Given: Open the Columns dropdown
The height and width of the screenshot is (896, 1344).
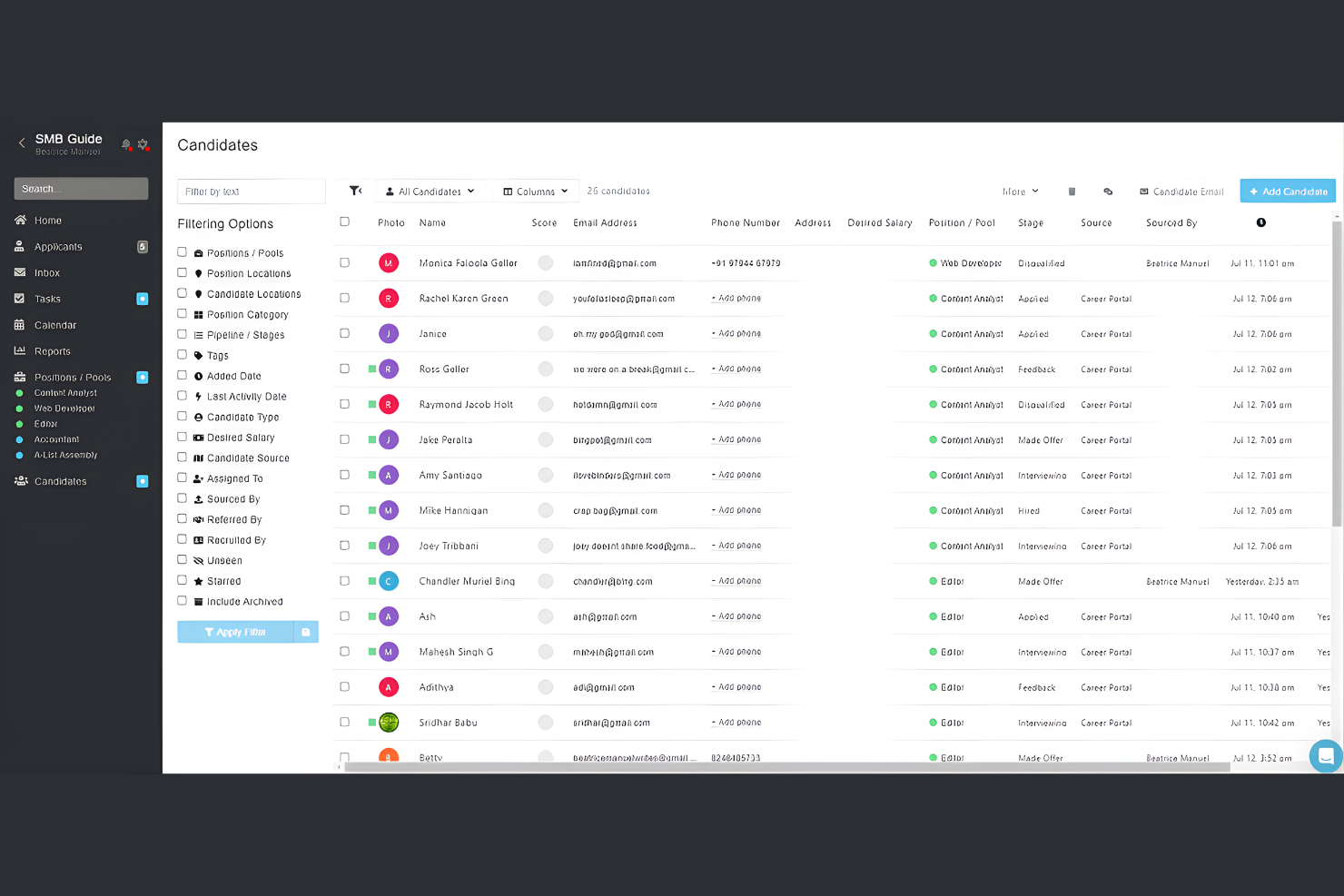Looking at the screenshot, I should (x=536, y=191).
